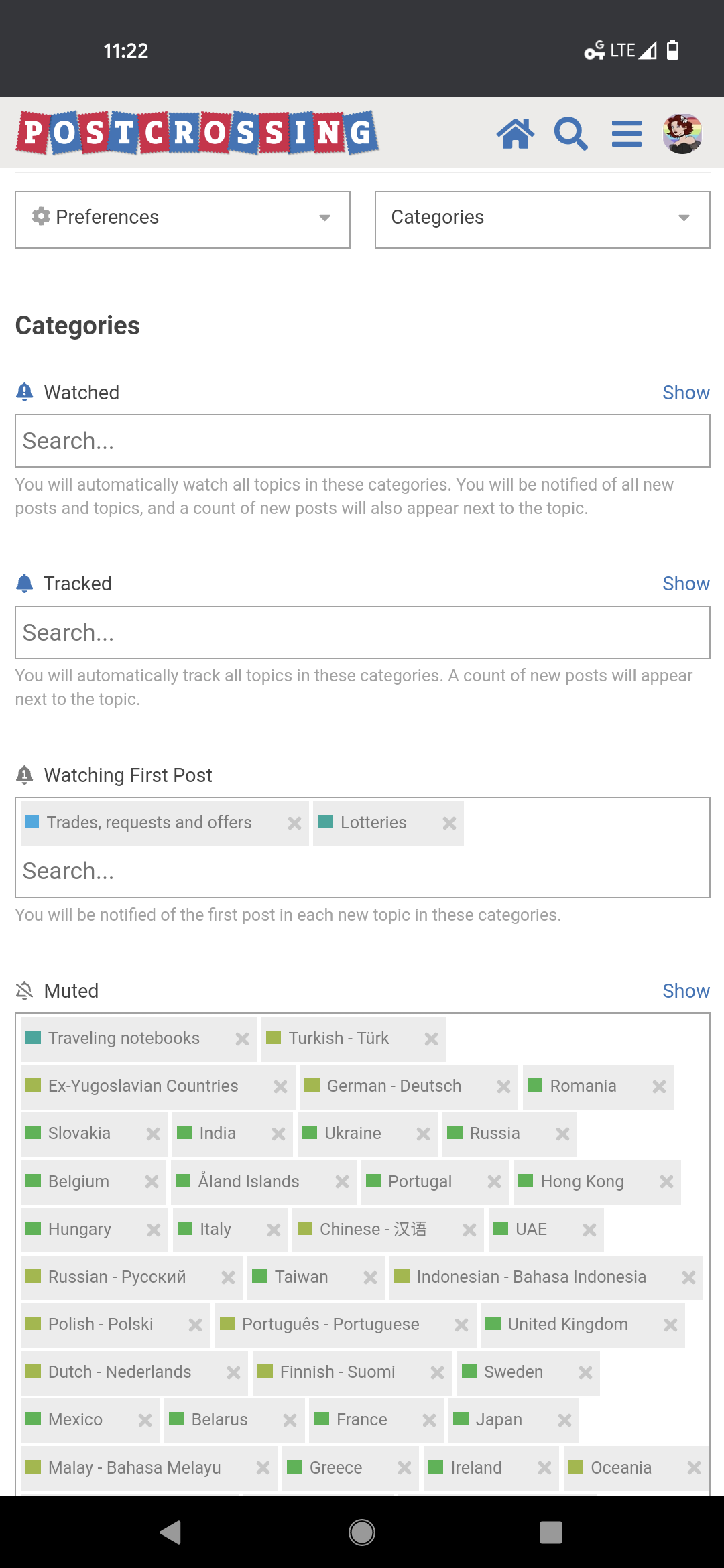Screen dimensions: 724x1568
Task: Expand the Preferences dropdown
Action: [182, 220]
